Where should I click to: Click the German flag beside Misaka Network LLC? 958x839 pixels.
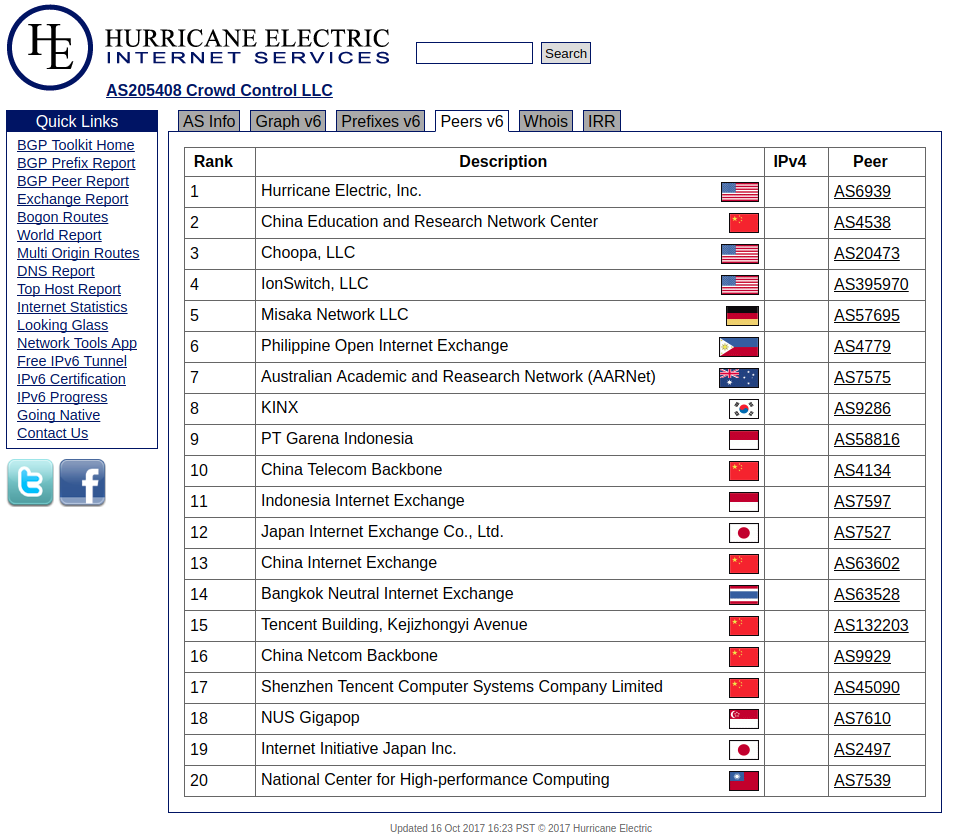pos(742,316)
